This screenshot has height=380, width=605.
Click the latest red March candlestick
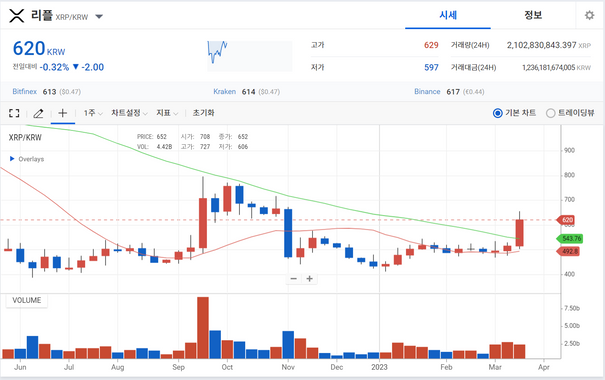(519, 233)
